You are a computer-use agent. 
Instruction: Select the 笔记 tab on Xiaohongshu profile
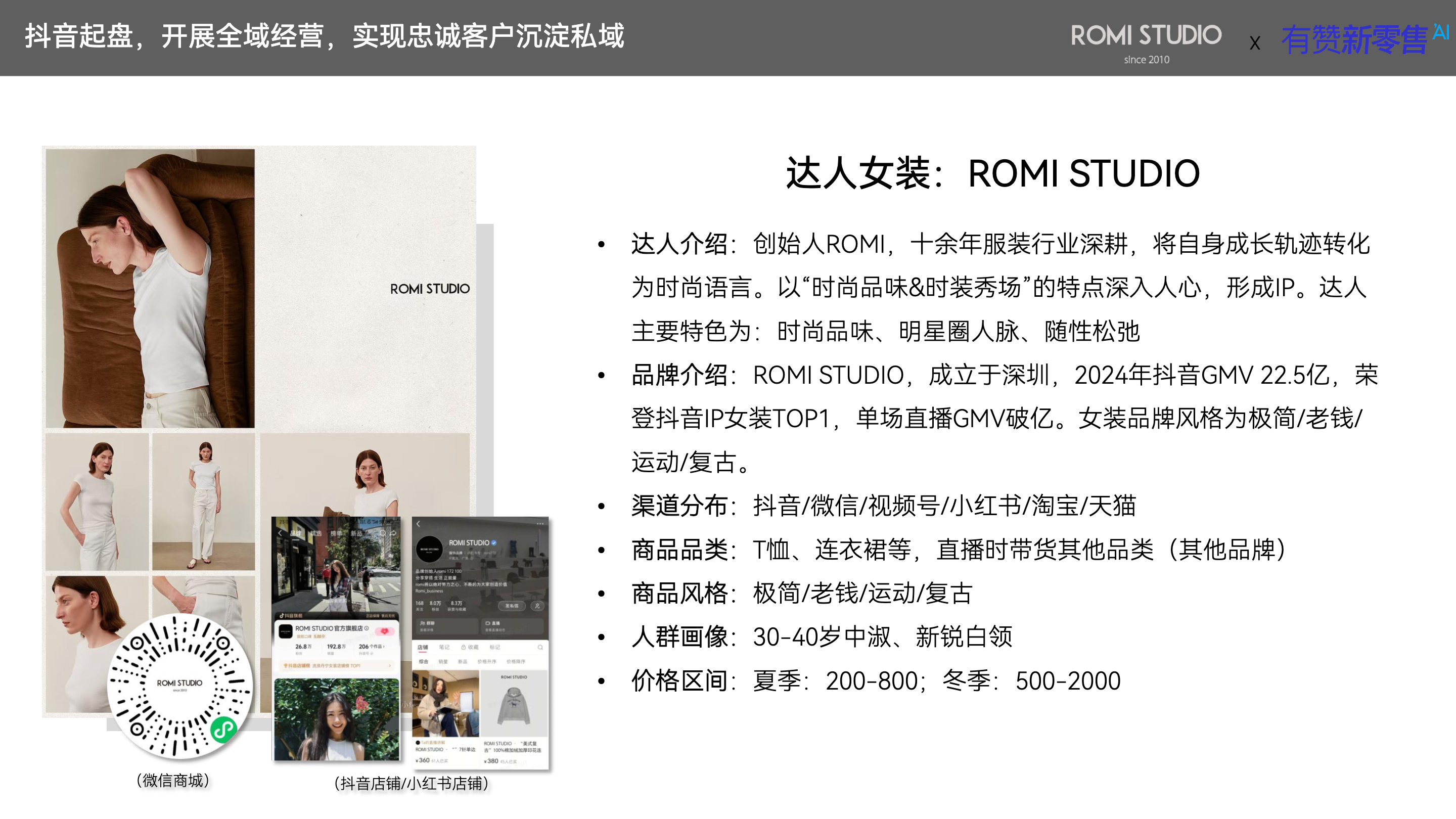[444, 647]
